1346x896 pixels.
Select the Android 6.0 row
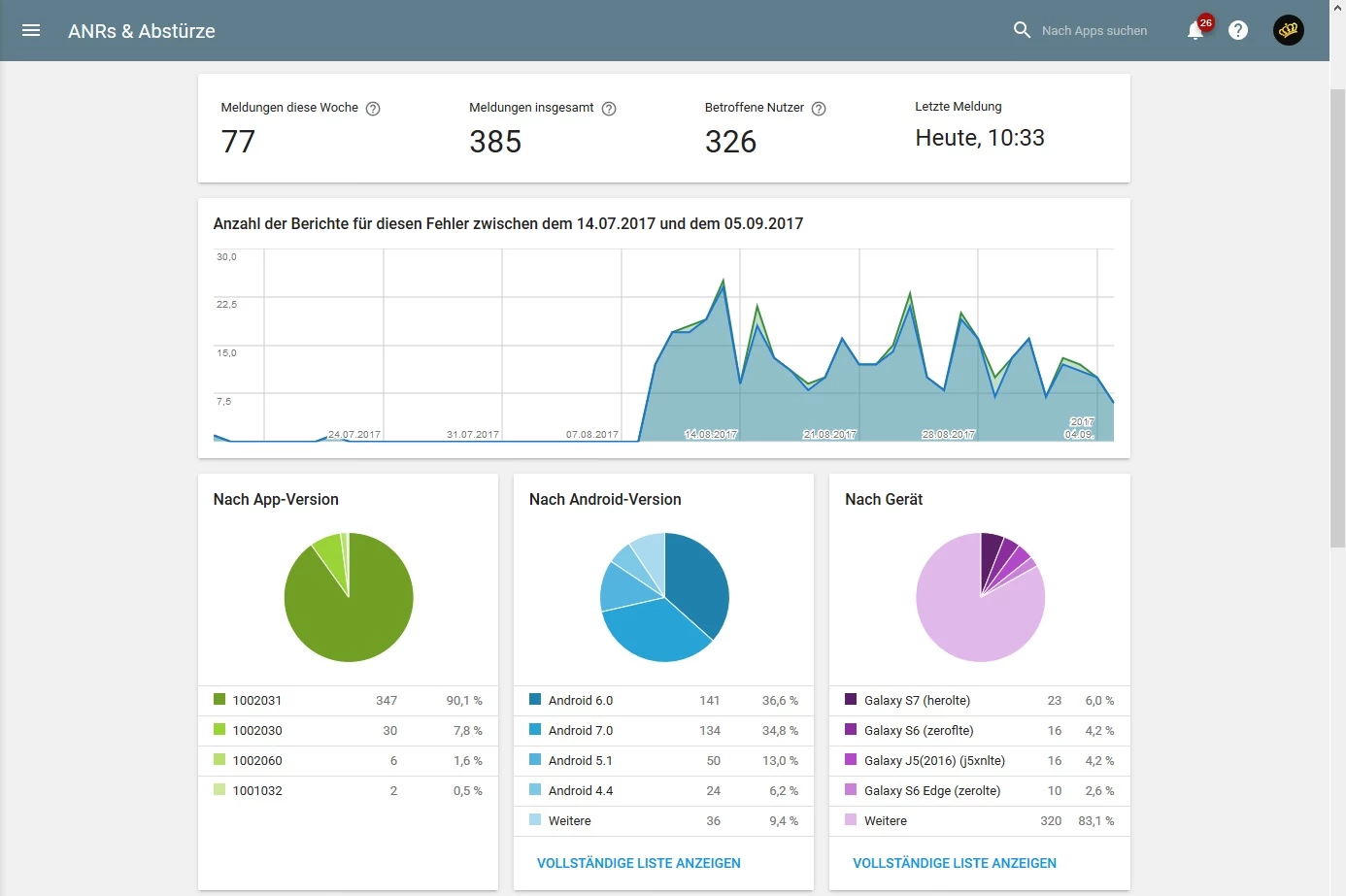(663, 700)
